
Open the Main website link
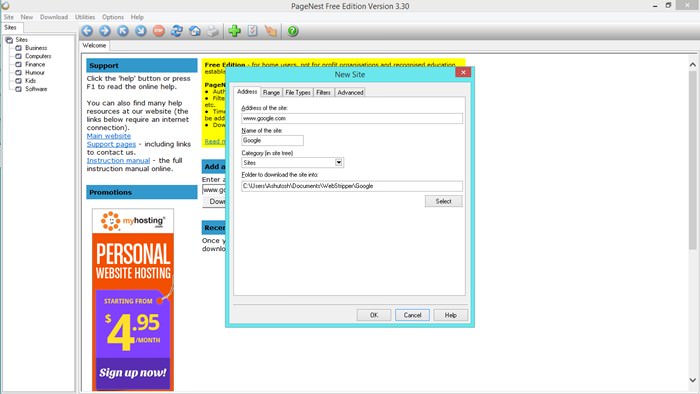click(x=108, y=136)
